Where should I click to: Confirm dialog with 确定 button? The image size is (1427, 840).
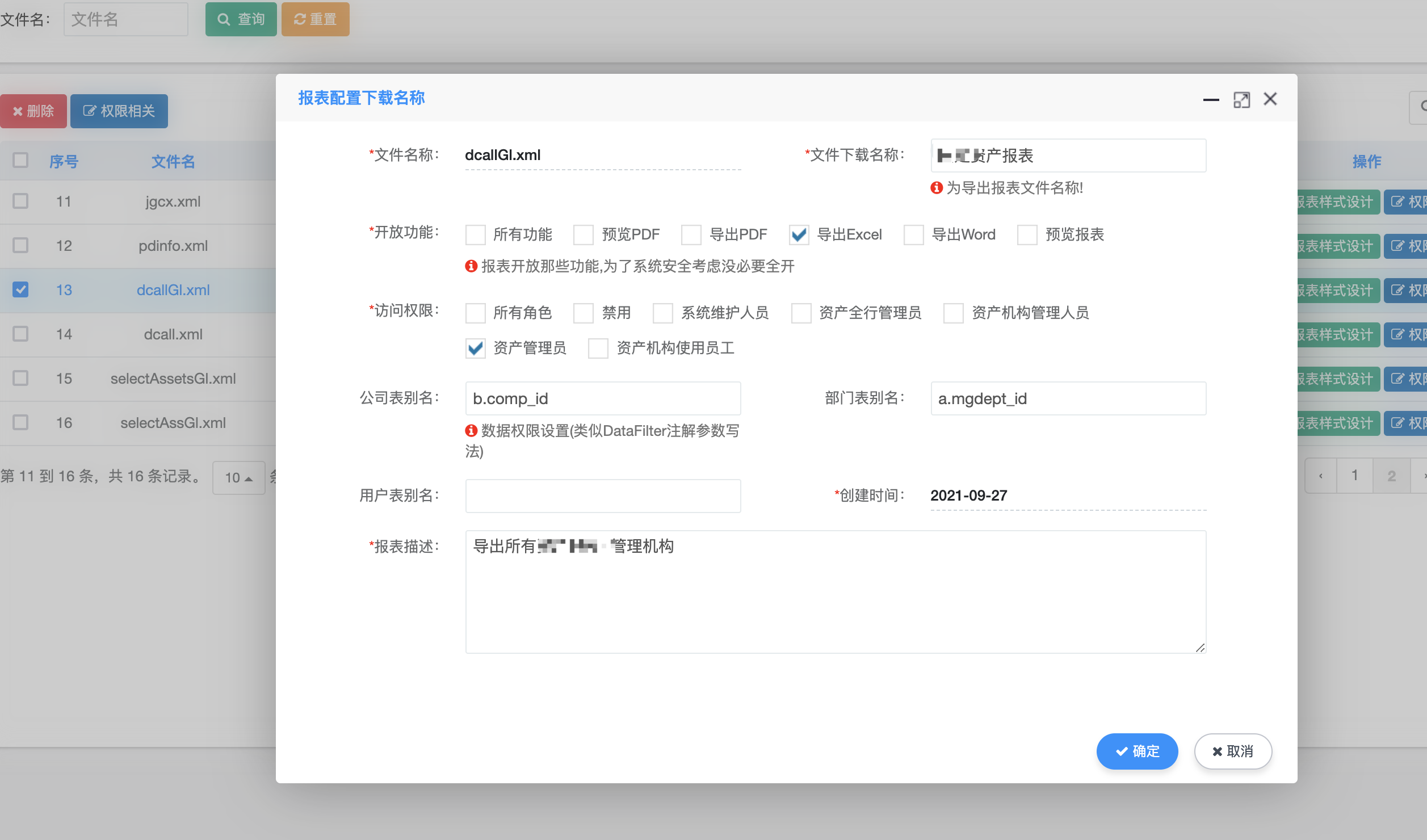pyautogui.click(x=1137, y=751)
